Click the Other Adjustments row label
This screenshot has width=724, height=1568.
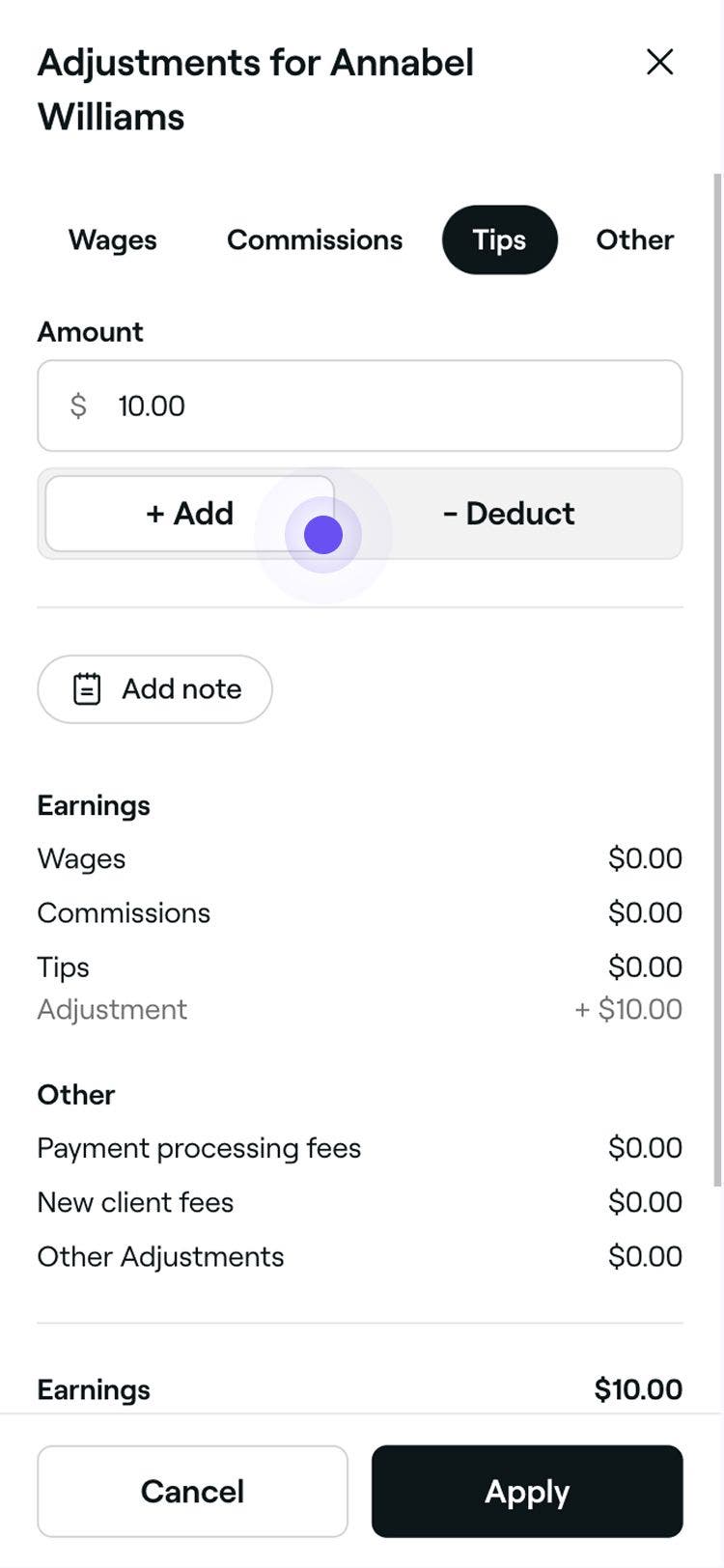coord(160,1257)
